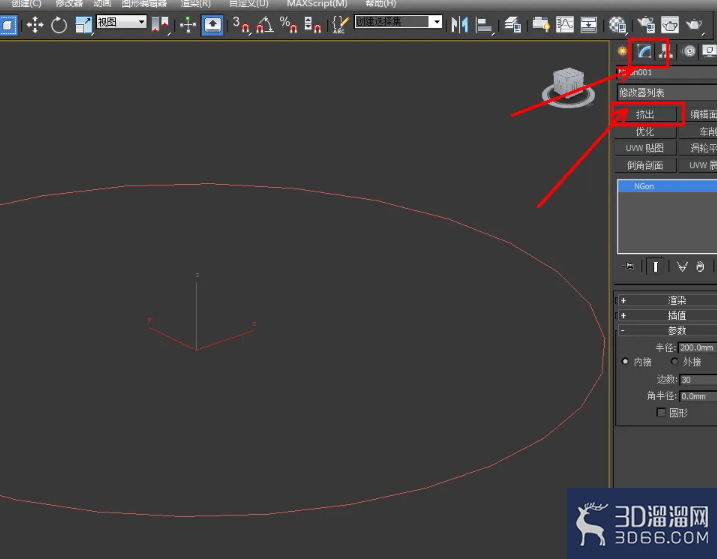
Task: Open the Curve Editor
Action: coord(565,25)
